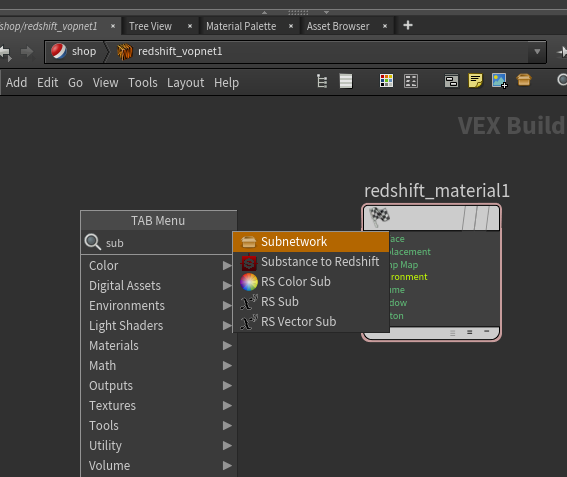Click the find node icon at toolbar end
567x477 pixels.
(562, 80)
